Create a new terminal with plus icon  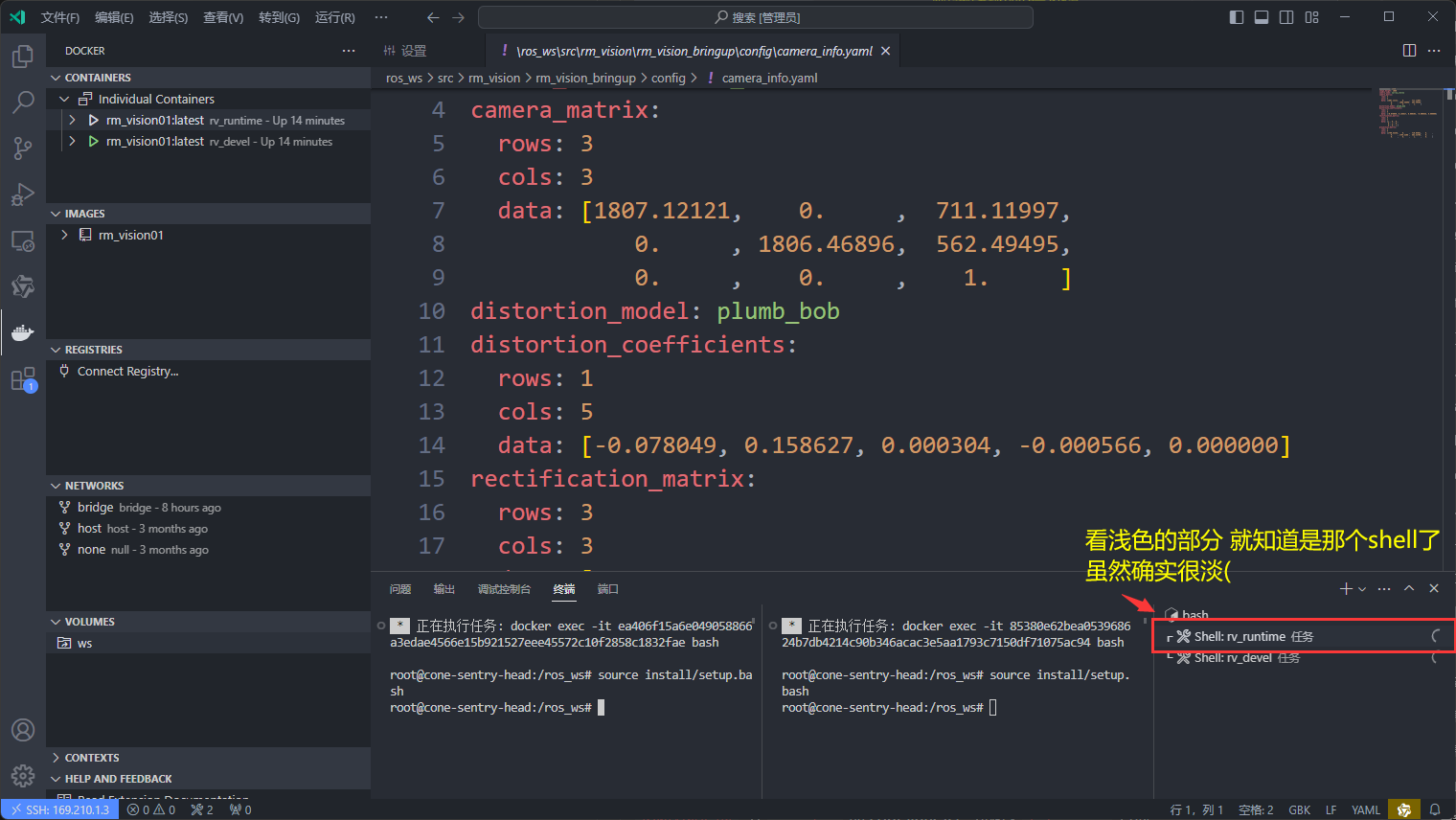1346,588
